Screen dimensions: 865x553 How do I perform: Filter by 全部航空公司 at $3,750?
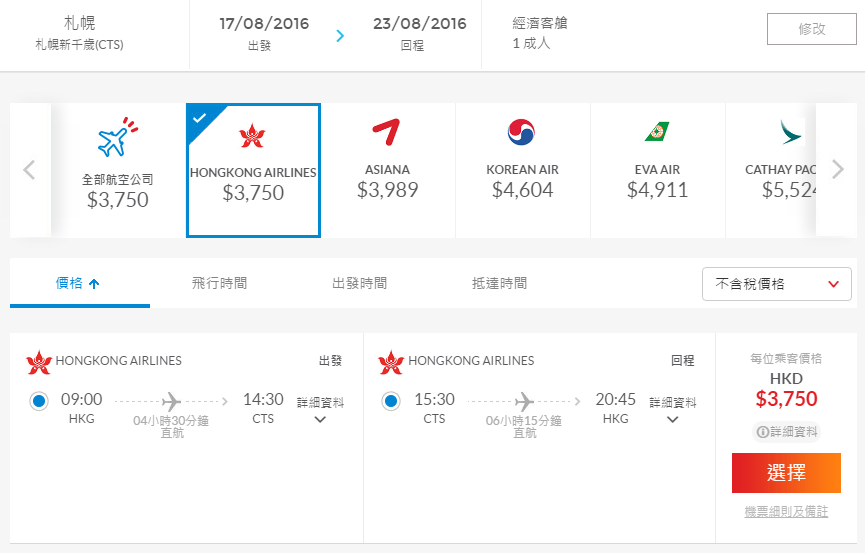click(x=118, y=170)
